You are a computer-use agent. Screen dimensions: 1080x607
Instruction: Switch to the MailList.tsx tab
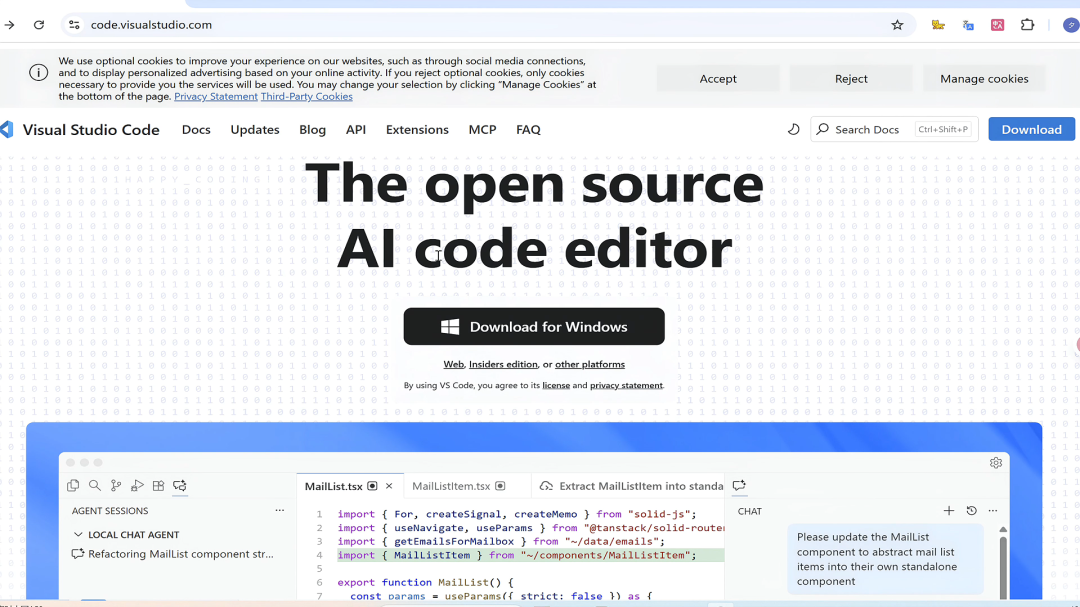point(333,486)
